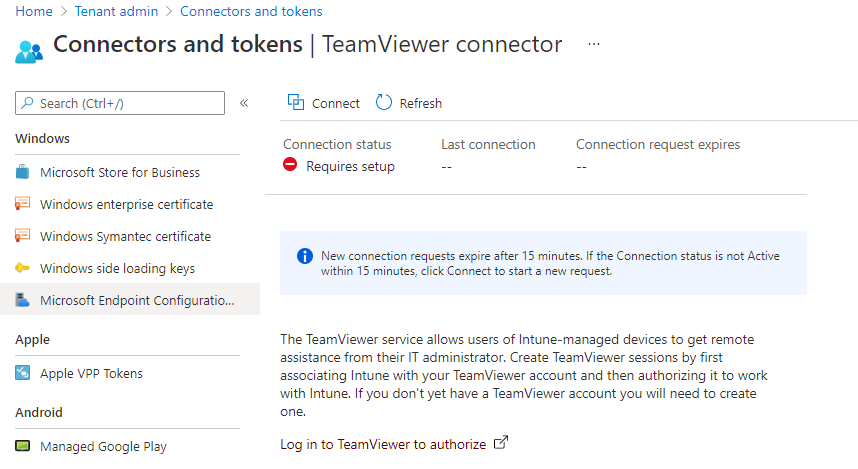Click the Connection request expires header
858x469 pixels.
point(658,144)
